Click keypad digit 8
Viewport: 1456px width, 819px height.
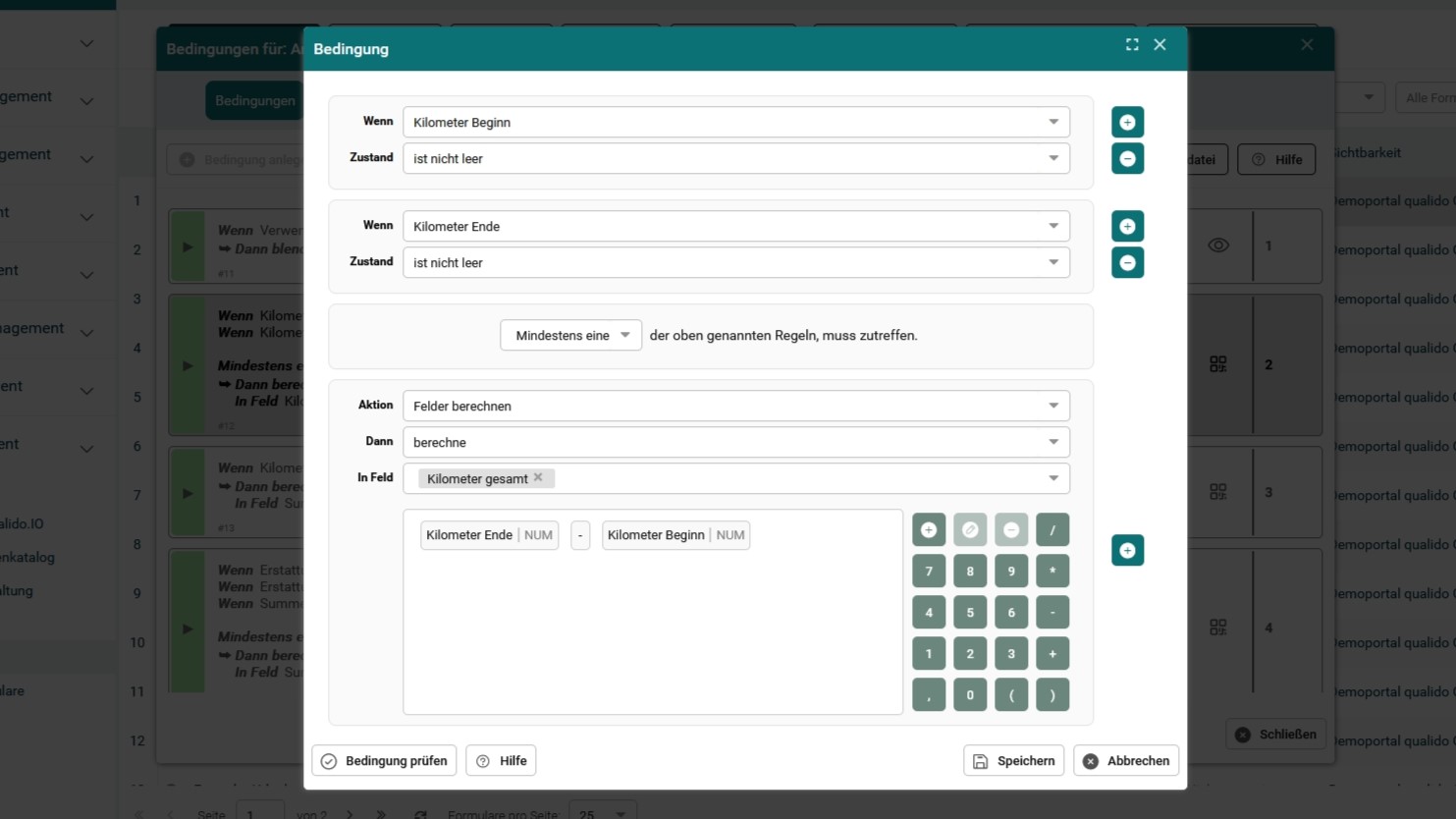tap(970, 571)
